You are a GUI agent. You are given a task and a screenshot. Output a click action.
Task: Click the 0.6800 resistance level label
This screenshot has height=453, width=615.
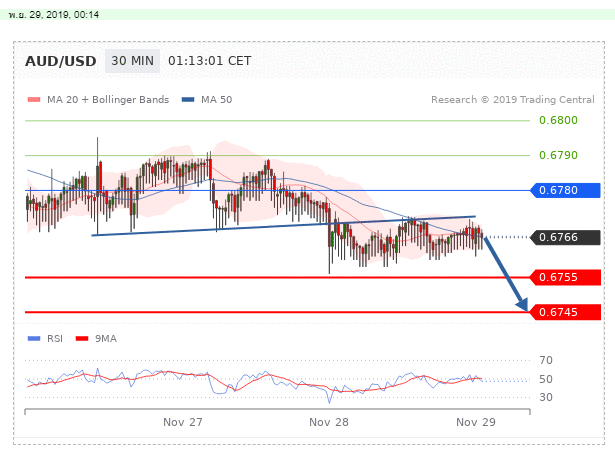558,120
